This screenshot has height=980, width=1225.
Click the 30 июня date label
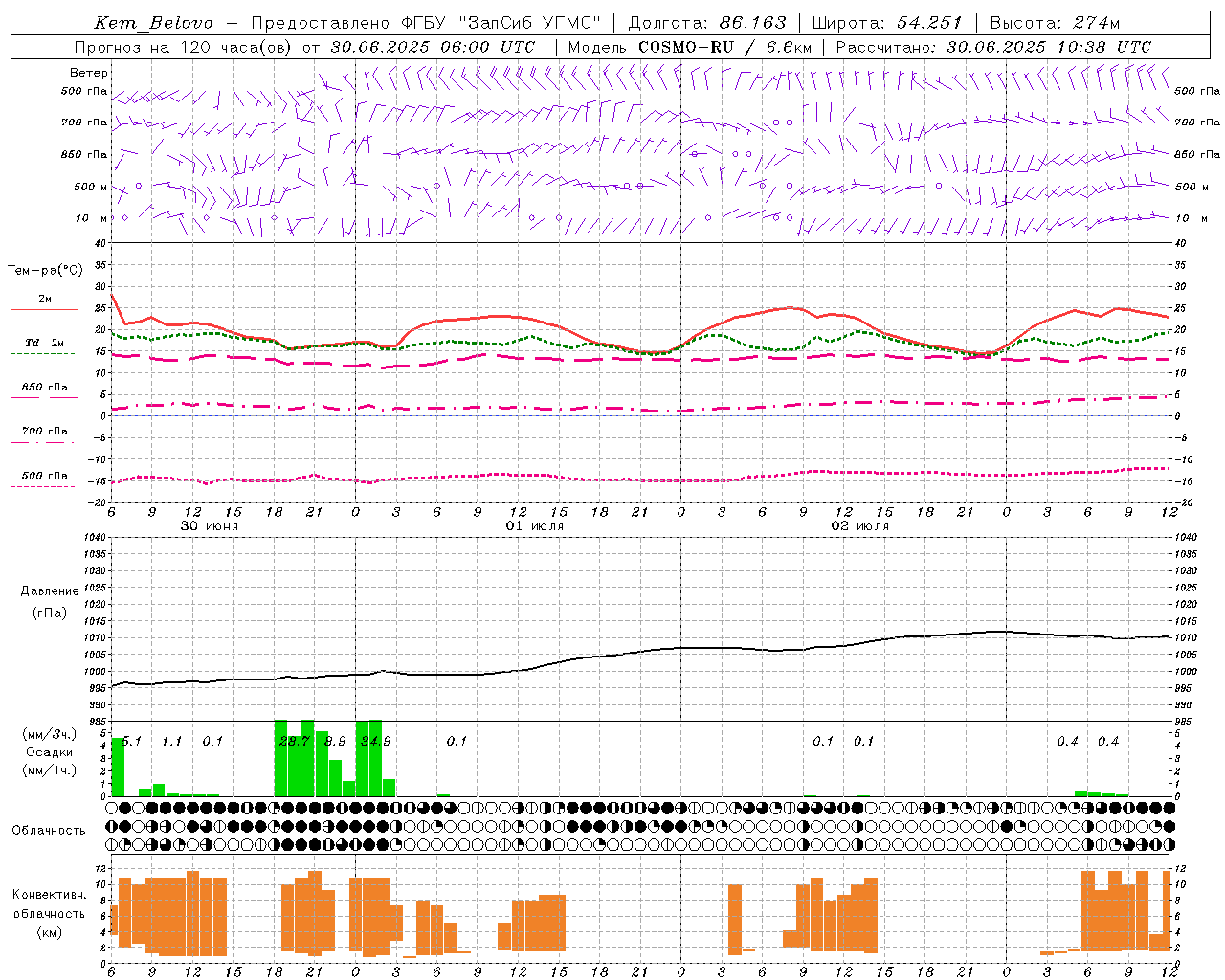pos(210,526)
